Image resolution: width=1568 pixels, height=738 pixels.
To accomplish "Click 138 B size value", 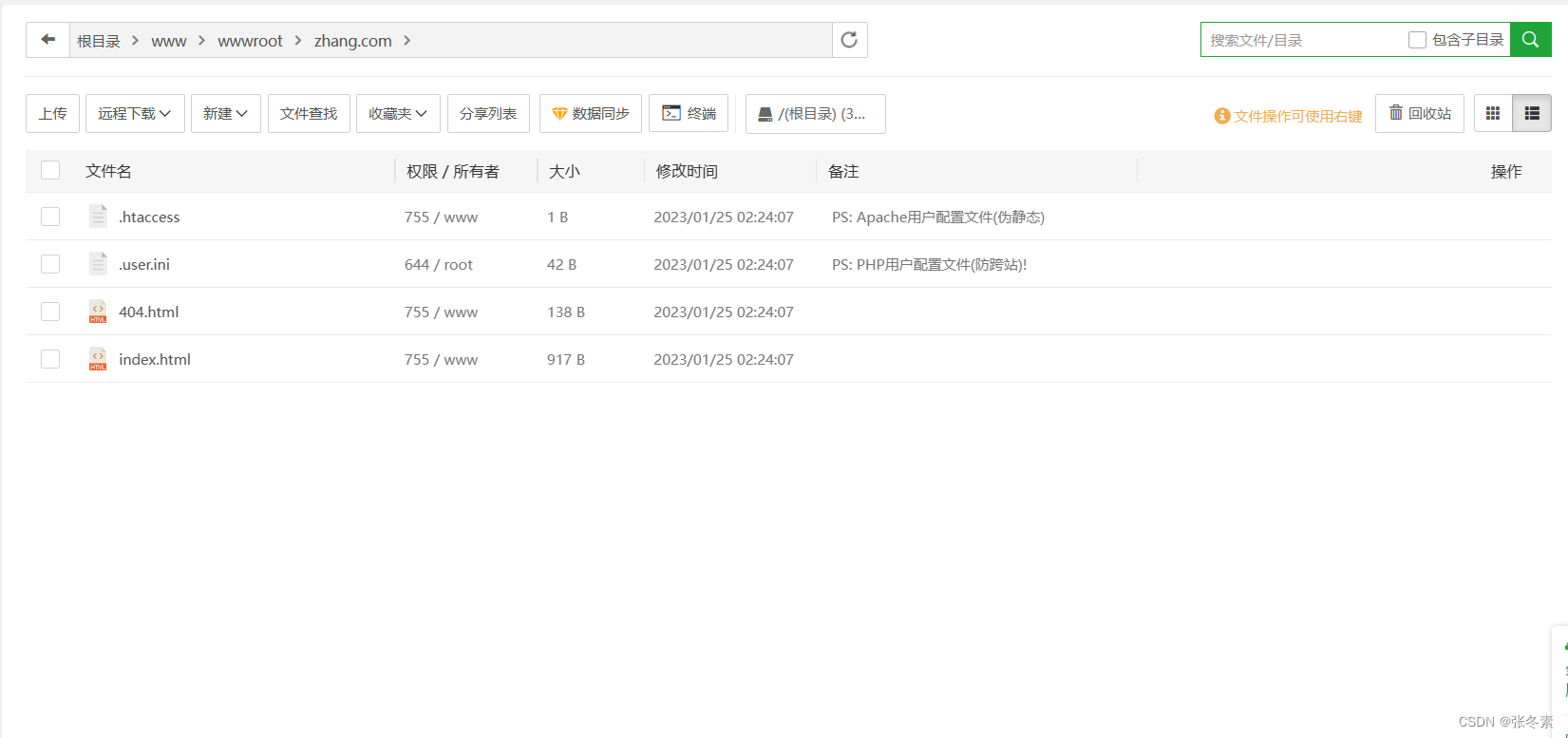I will (566, 312).
